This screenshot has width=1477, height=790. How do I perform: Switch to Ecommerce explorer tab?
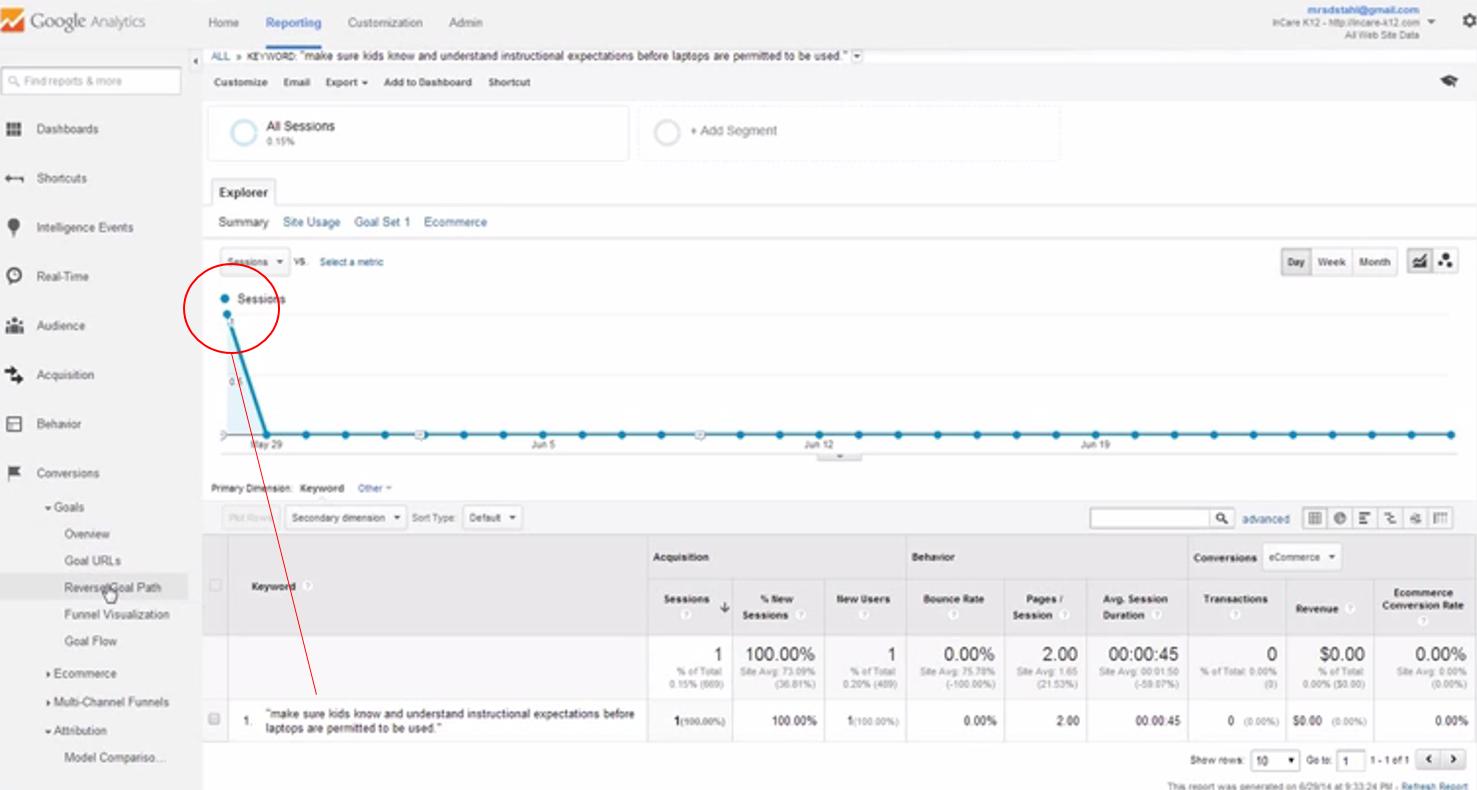[455, 222]
